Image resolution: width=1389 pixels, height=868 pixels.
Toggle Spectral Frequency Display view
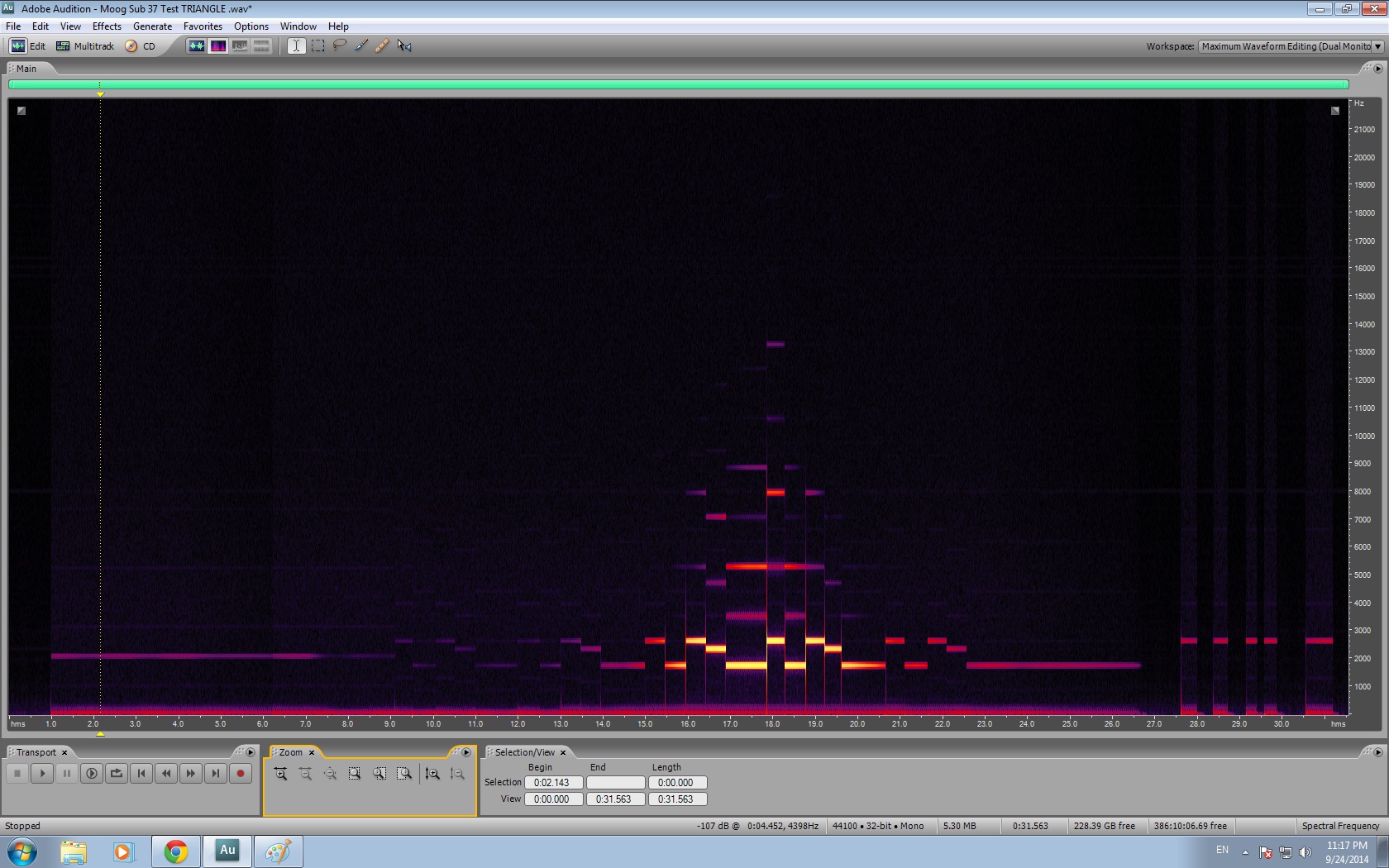point(218,45)
